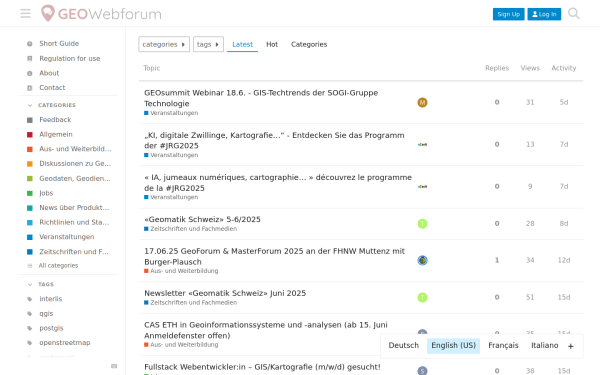The image size is (600, 375).
Task: Open the tags filter dropdown
Action: (x=208, y=44)
